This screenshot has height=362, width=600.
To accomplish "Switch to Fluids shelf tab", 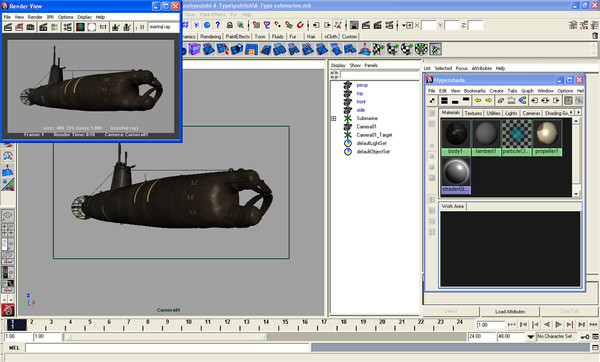I will coord(277,37).
